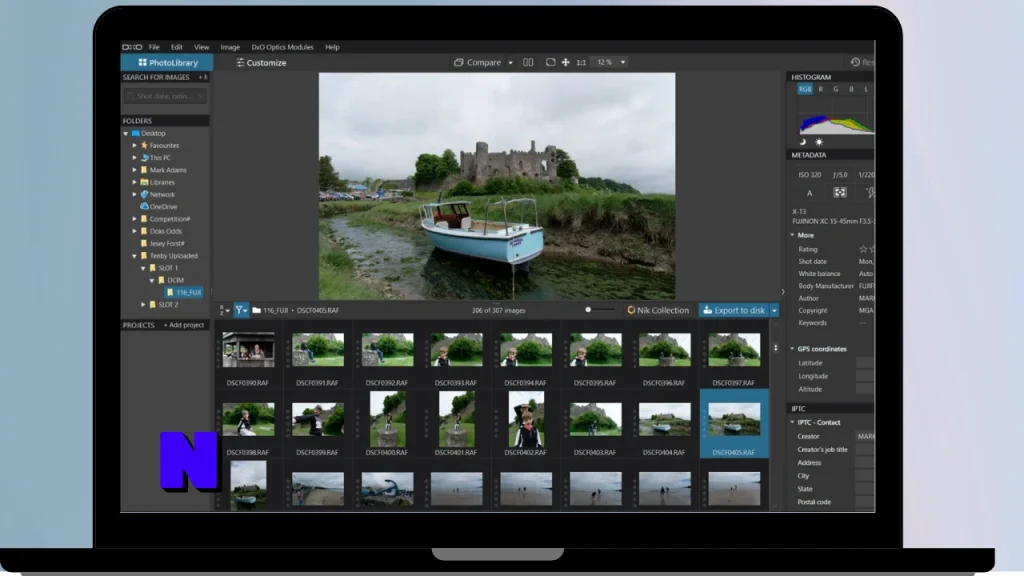The width and height of the screenshot is (1024, 576).
Task: Click the Compare button
Action: (478, 63)
